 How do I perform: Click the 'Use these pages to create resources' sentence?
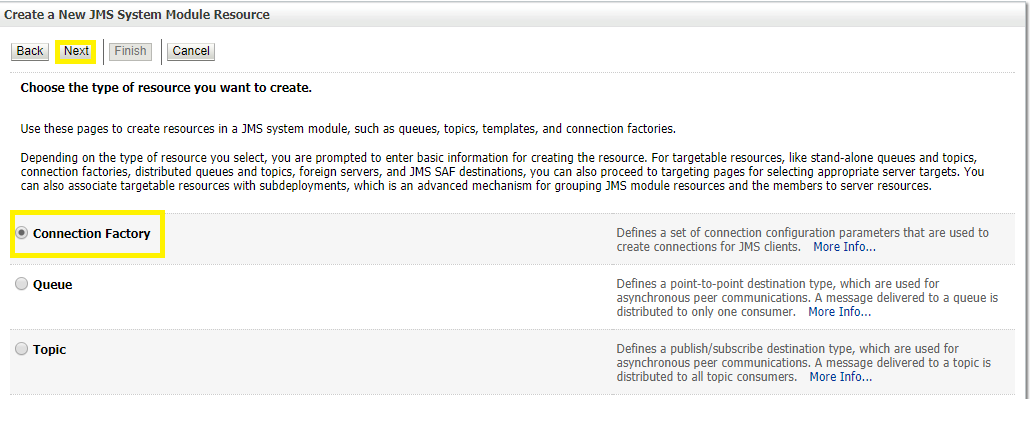tap(348, 129)
